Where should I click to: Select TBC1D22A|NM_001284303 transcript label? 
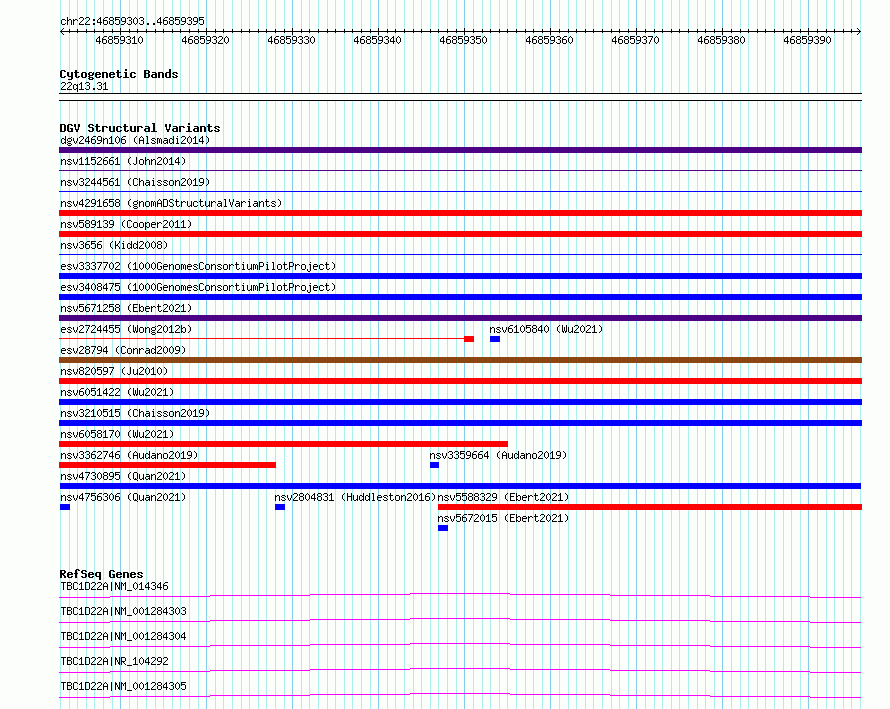click(123, 611)
